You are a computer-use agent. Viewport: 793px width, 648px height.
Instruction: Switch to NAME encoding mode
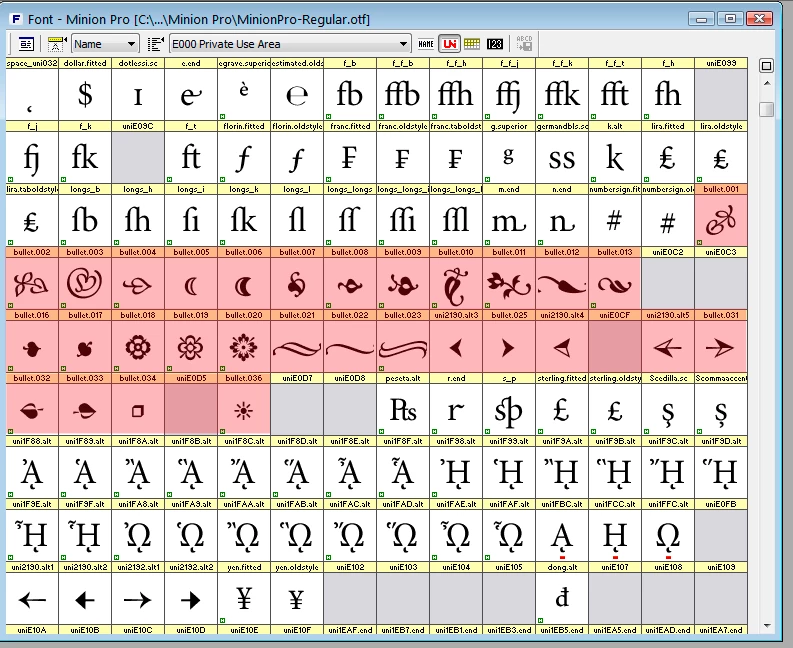tap(426, 45)
